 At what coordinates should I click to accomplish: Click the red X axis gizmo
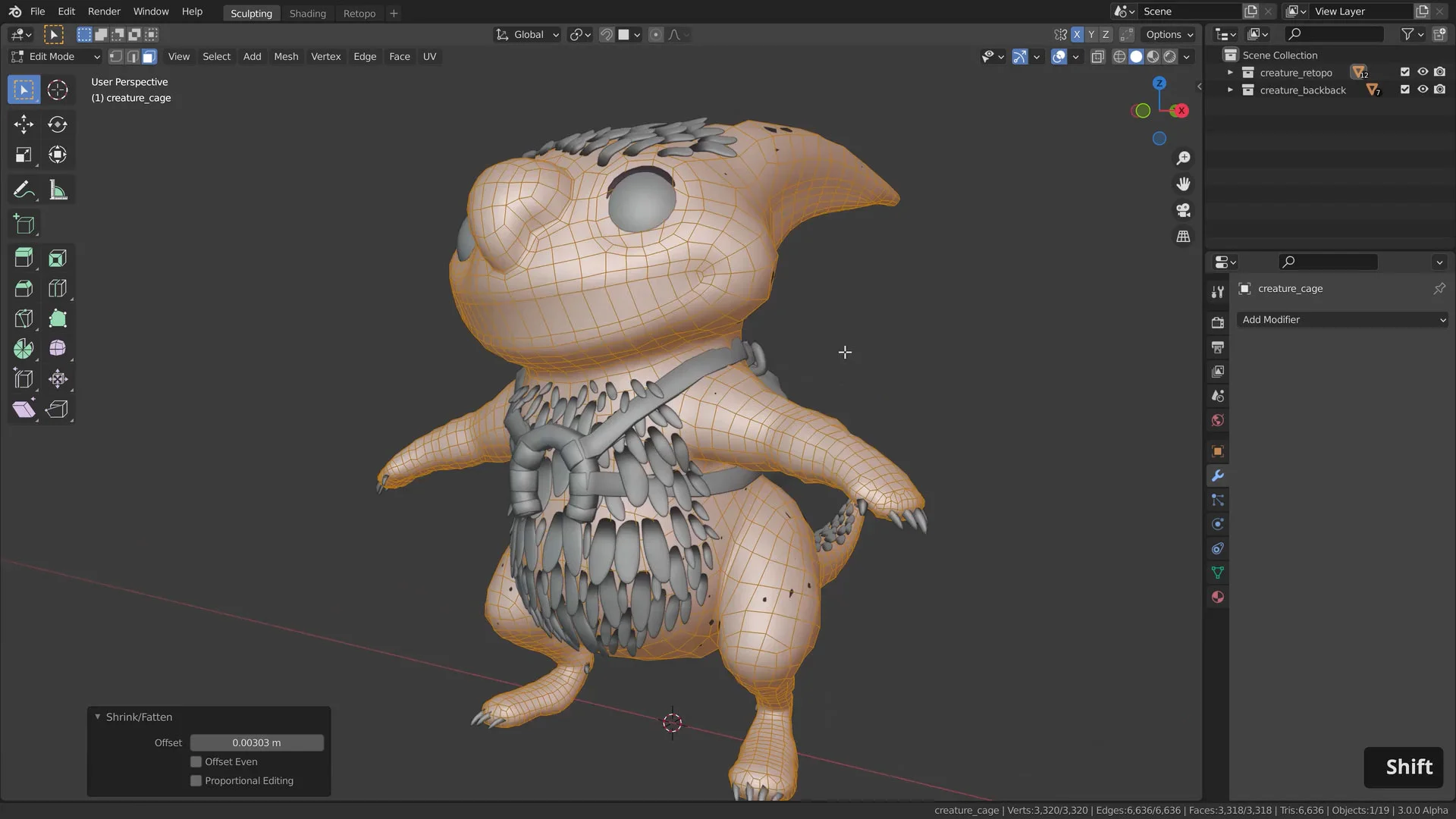1180,111
